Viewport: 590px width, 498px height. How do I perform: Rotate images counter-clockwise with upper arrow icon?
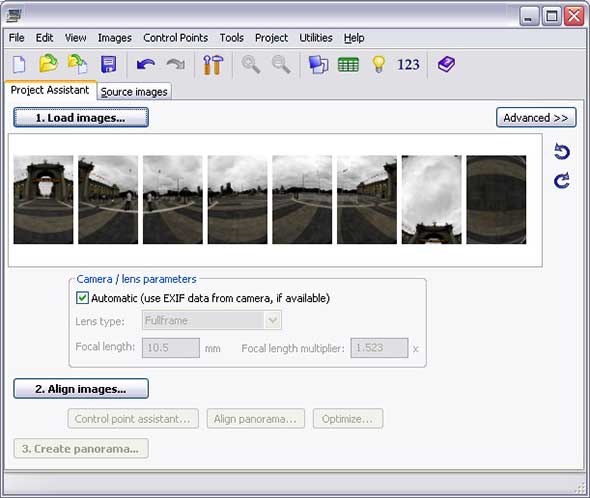click(562, 151)
